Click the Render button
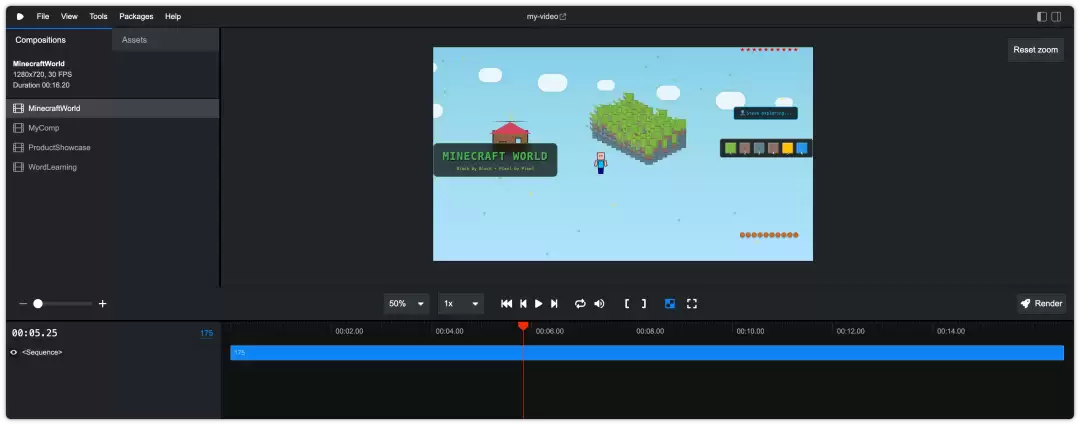 (x=1041, y=304)
